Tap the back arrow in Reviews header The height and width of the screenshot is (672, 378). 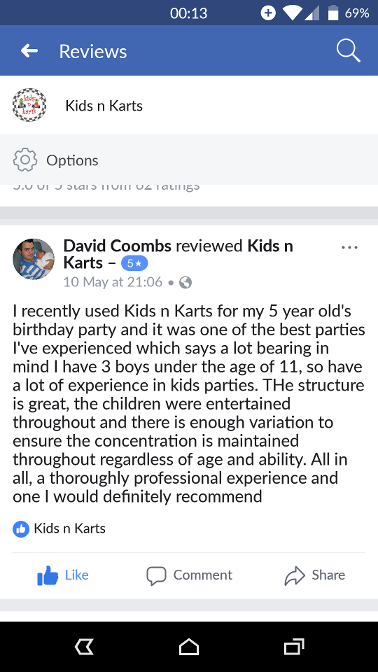[29, 51]
